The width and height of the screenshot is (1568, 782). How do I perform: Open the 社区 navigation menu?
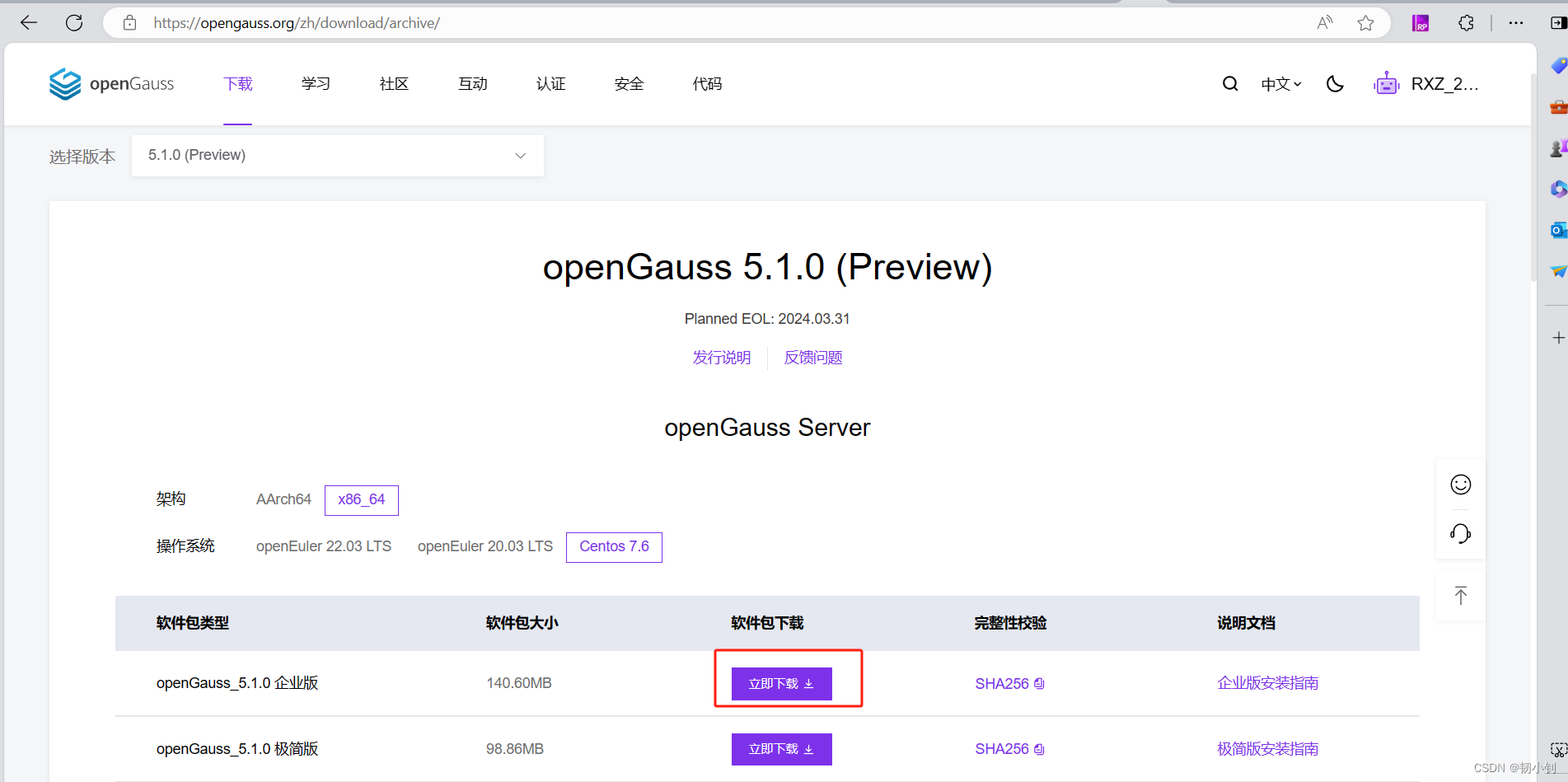pos(395,84)
